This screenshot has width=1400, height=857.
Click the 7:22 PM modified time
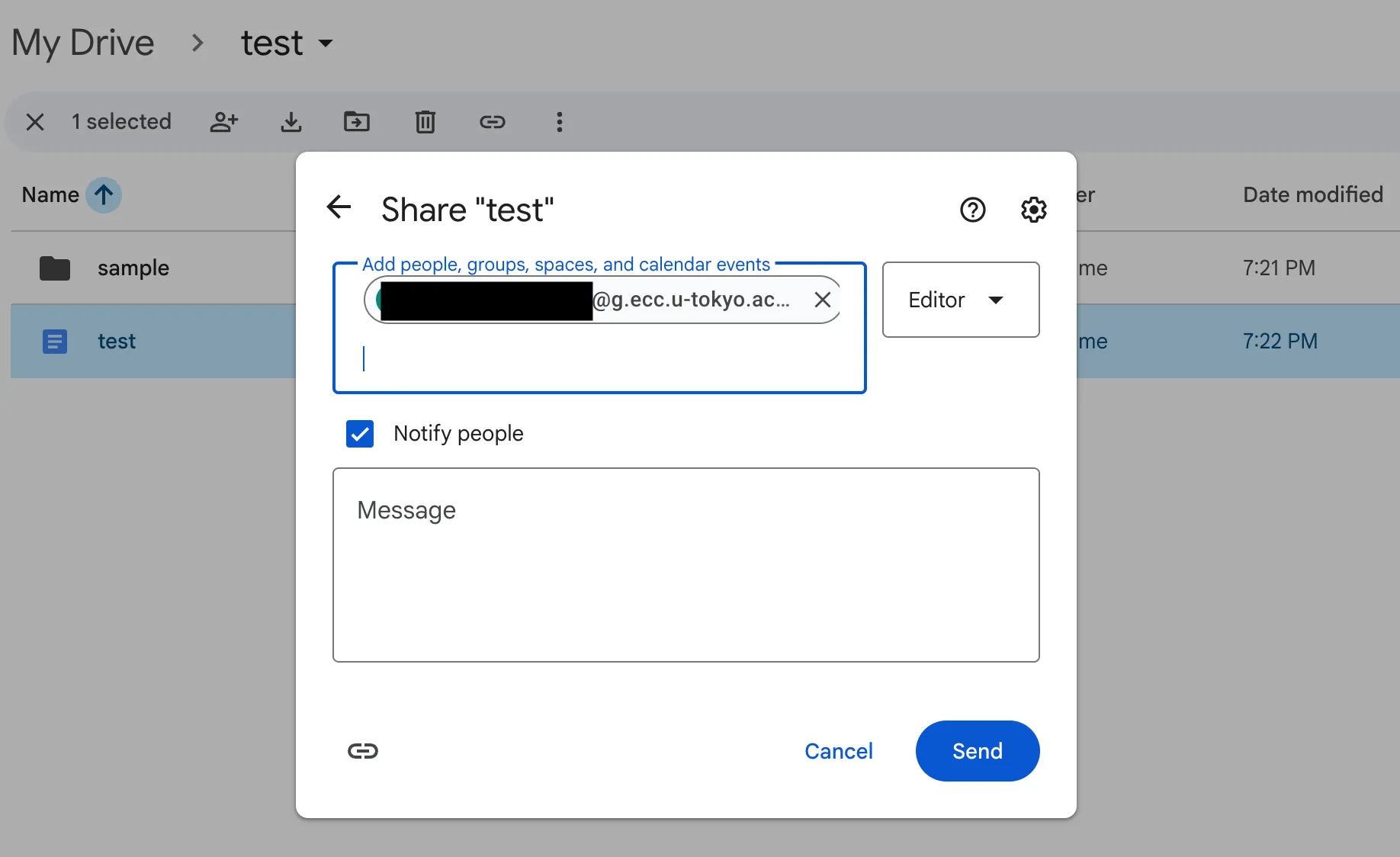coord(1280,342)
